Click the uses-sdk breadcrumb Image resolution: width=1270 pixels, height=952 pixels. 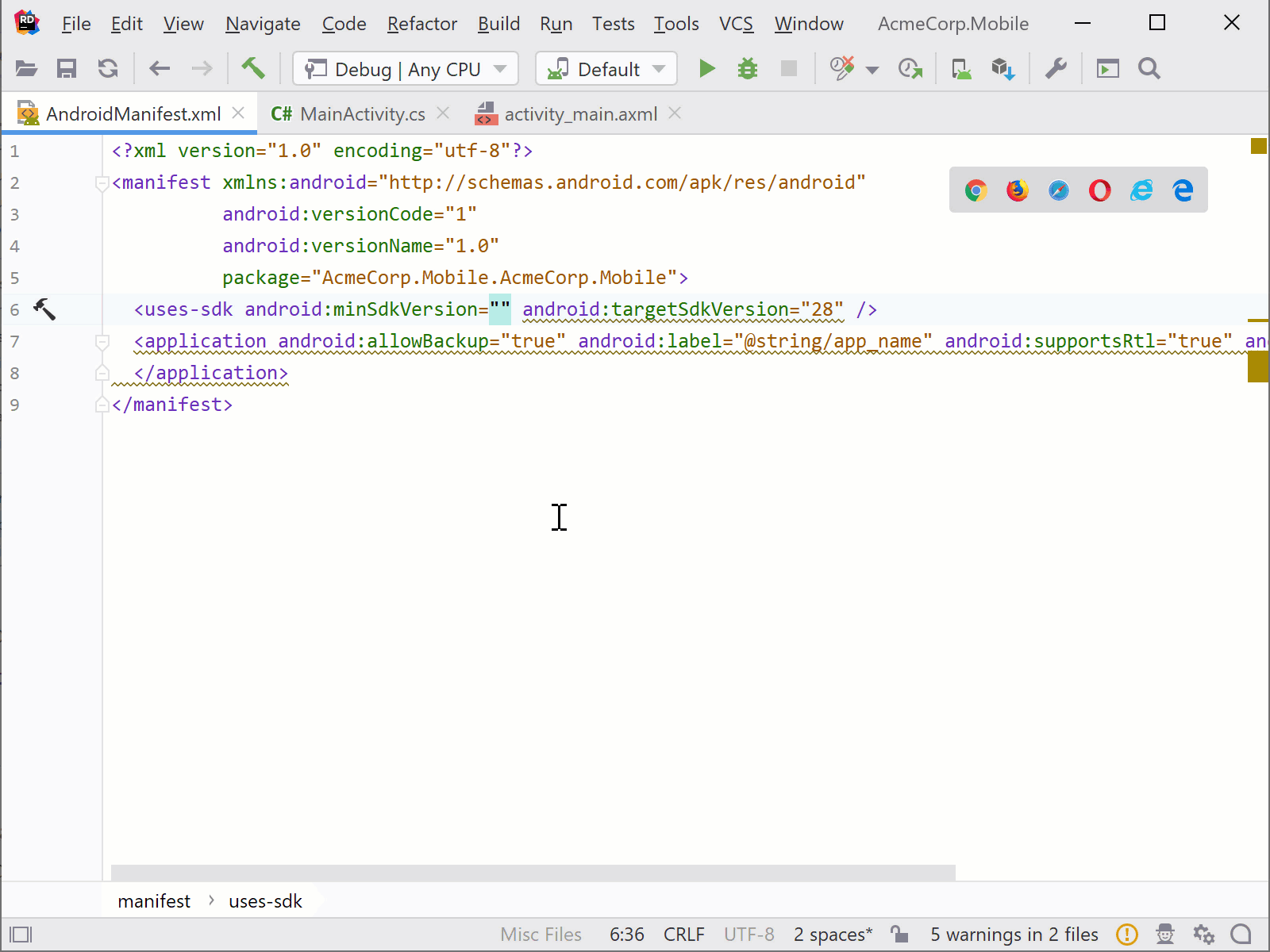(265, 900)
